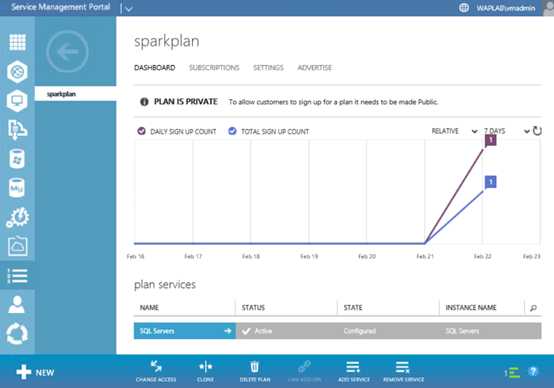Click SQL Servers in Instance Name column
Image resolution: width=554 pixels, height=388 pixels.
(462, 331)
